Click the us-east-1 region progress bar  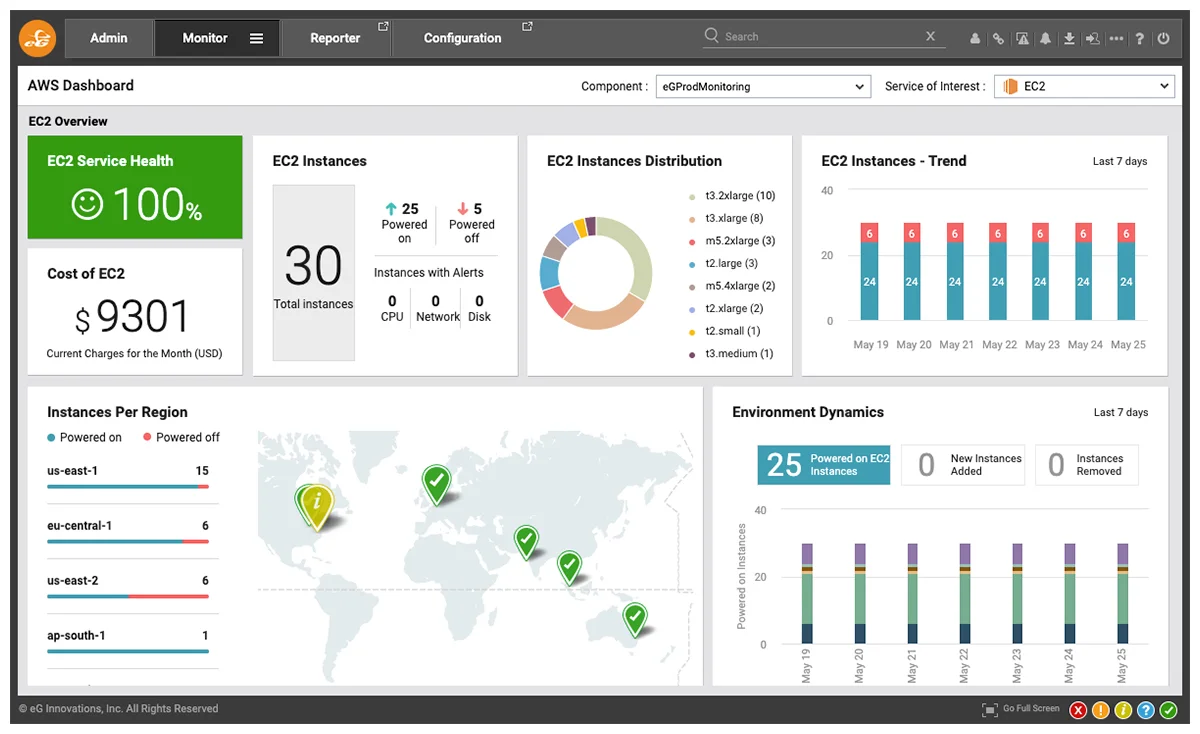[128, 487]
